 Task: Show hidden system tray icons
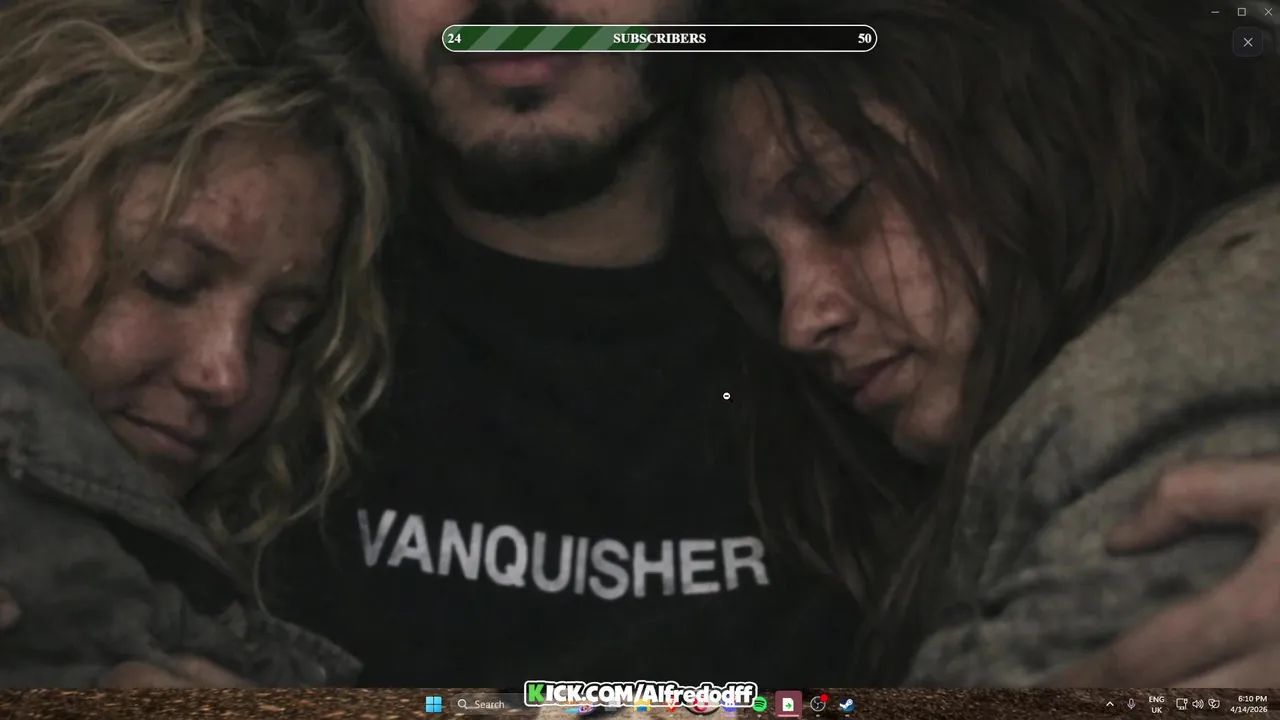pyautogui.click(x=1109, y=704)
